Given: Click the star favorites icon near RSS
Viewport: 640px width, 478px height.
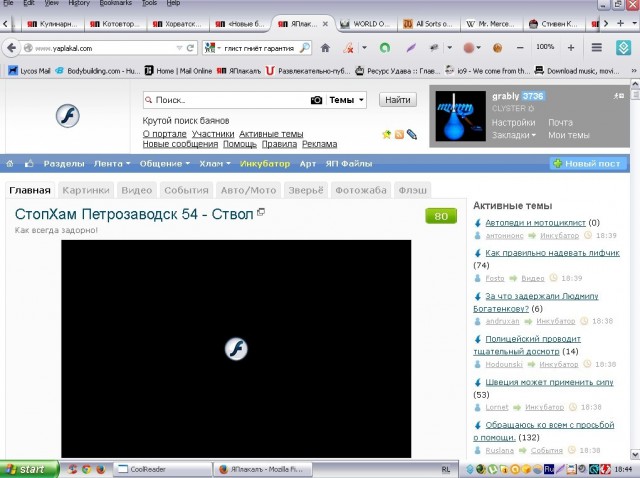Looking at the screenshot, I should click(x=387, y=134).
